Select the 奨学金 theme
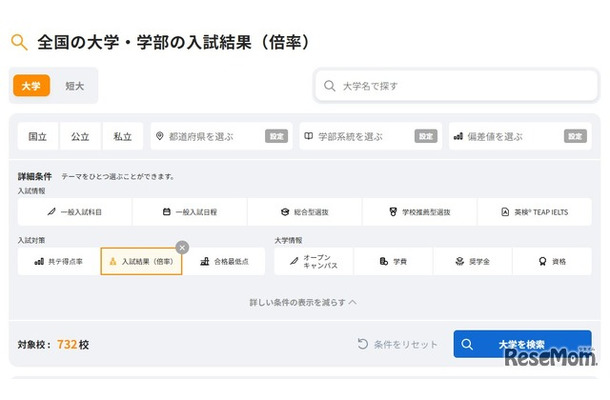610x400 pixels. coord(473,261)
